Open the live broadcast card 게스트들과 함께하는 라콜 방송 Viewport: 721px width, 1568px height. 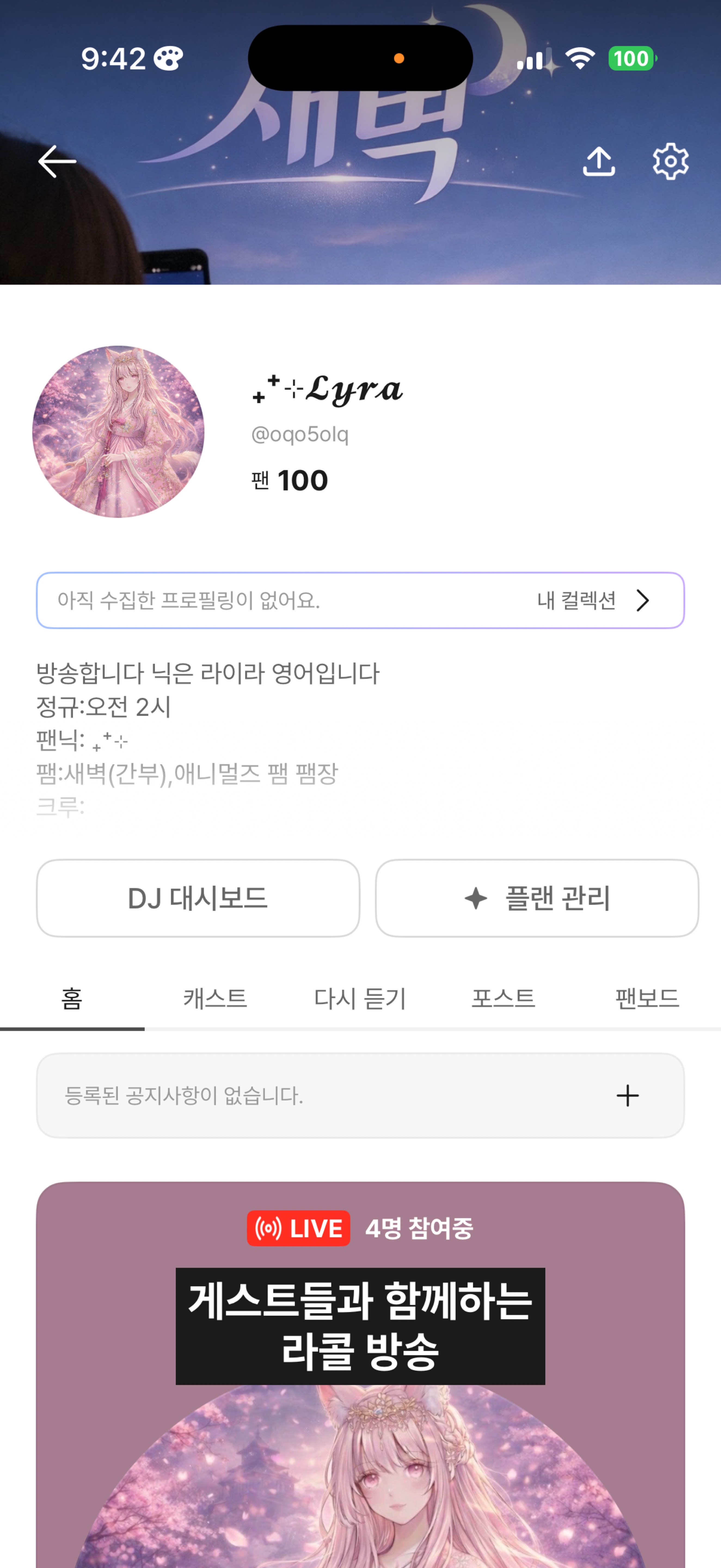[x=360, y=1370]
